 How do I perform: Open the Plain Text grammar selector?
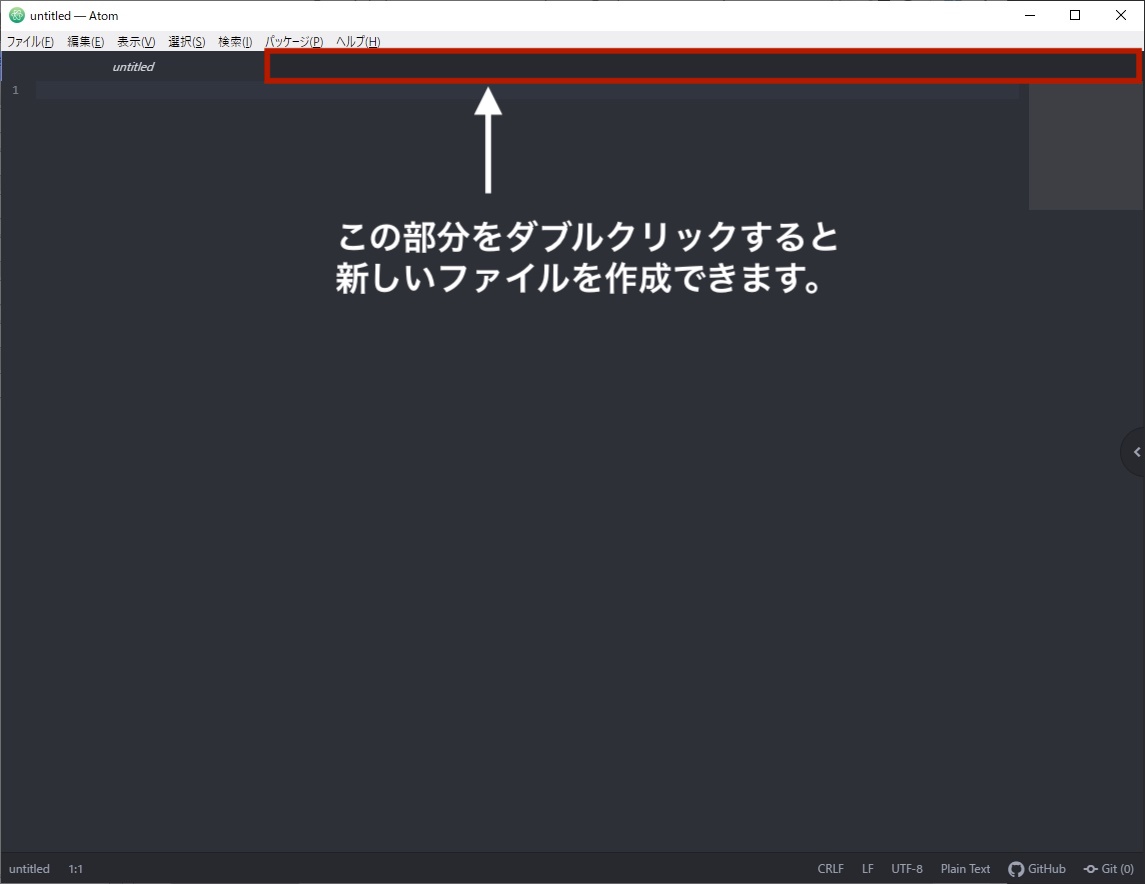tap(965, 869)
